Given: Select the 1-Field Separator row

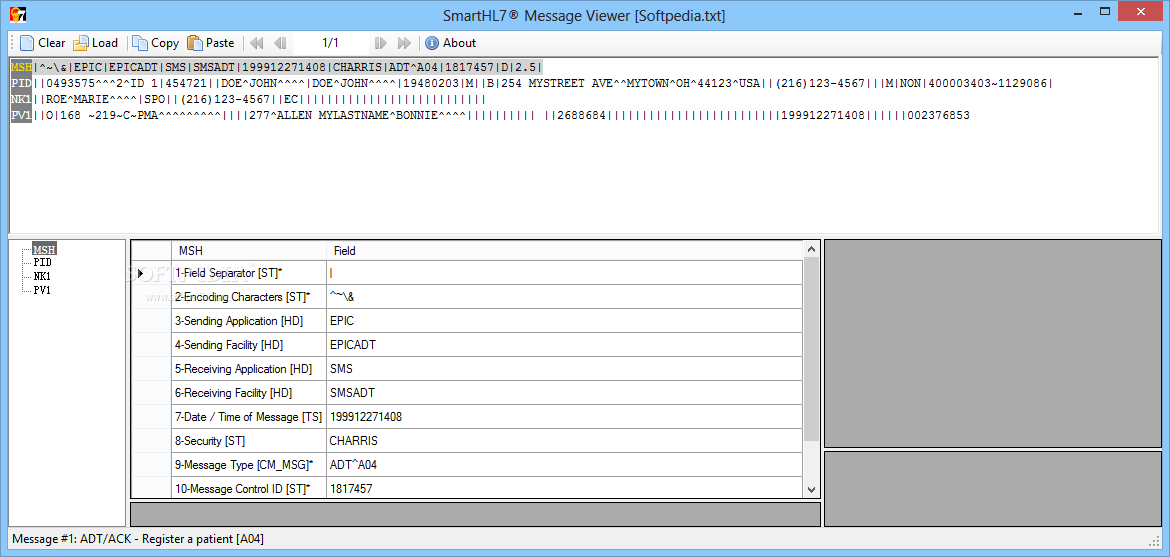Looking at the screenshot, I should click(467, 273).
